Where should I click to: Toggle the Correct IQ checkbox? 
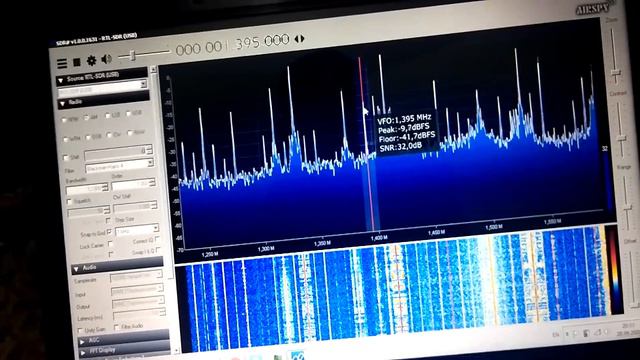(157, 239)
